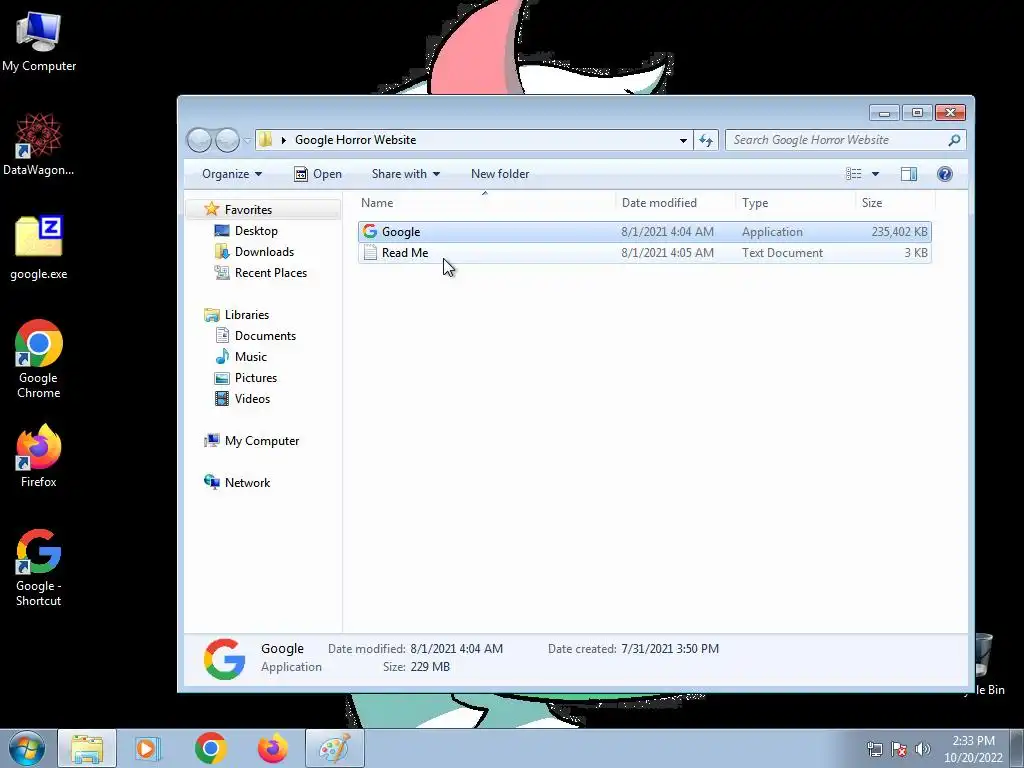
Task: Select the Firefox desktop shortcut
Action: [x=39, y=455]
